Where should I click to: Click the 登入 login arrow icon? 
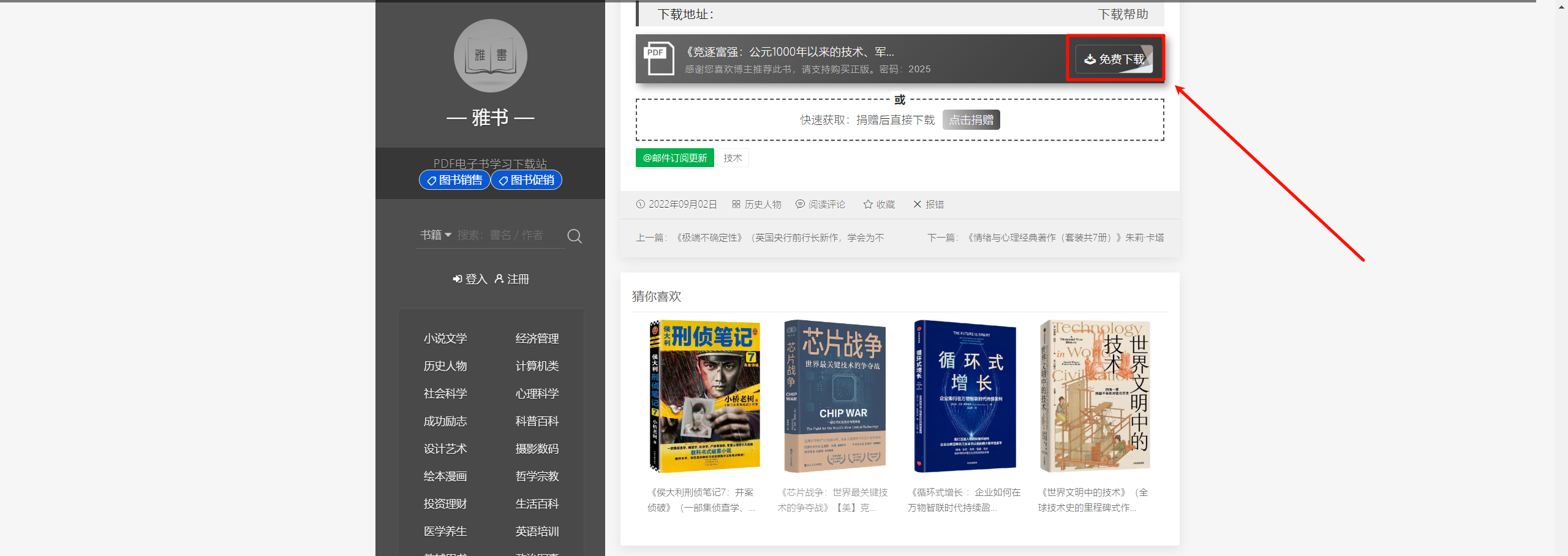[x=457, y=279]
